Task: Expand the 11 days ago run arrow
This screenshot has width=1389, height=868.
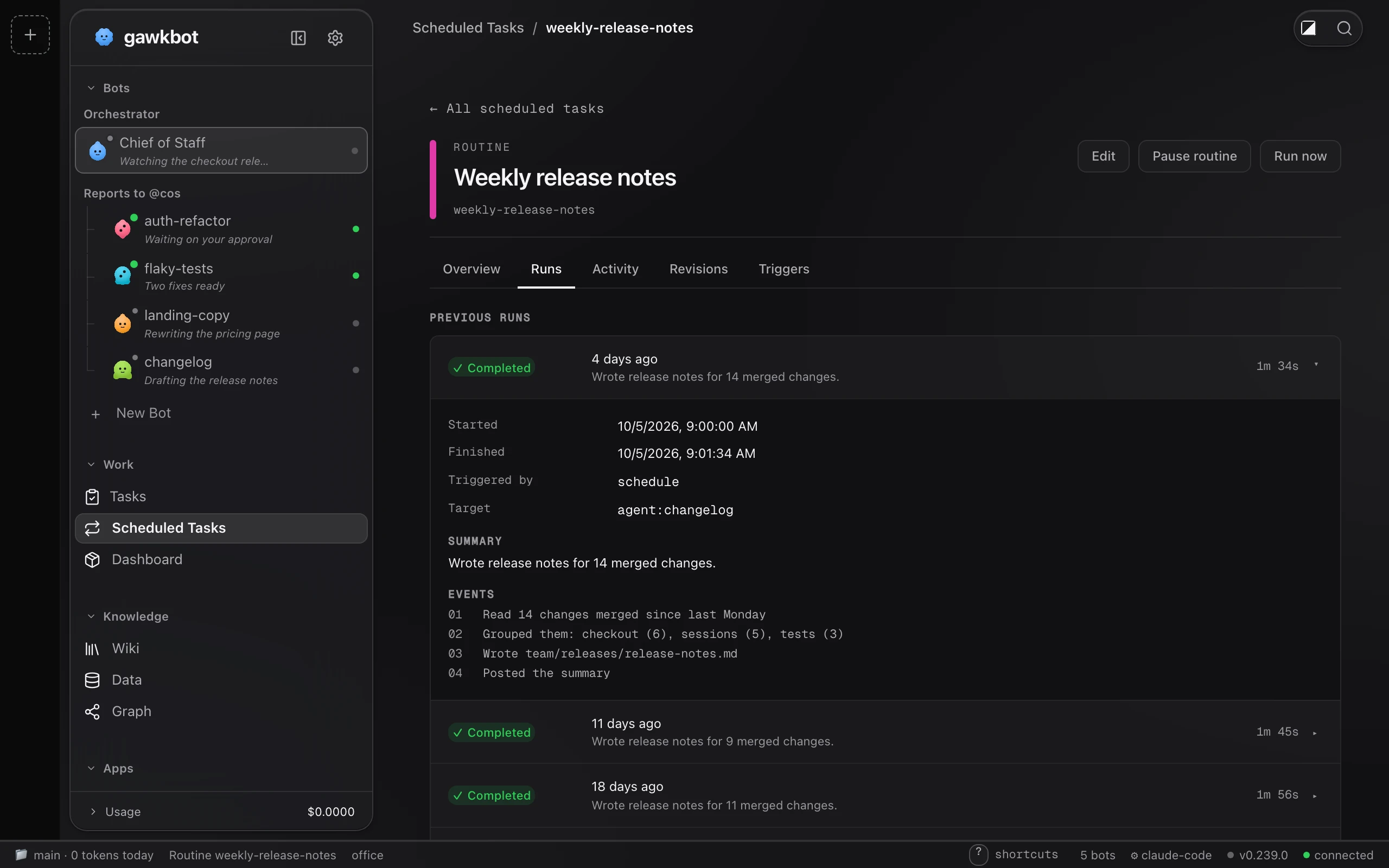Action: point(1315,733)
